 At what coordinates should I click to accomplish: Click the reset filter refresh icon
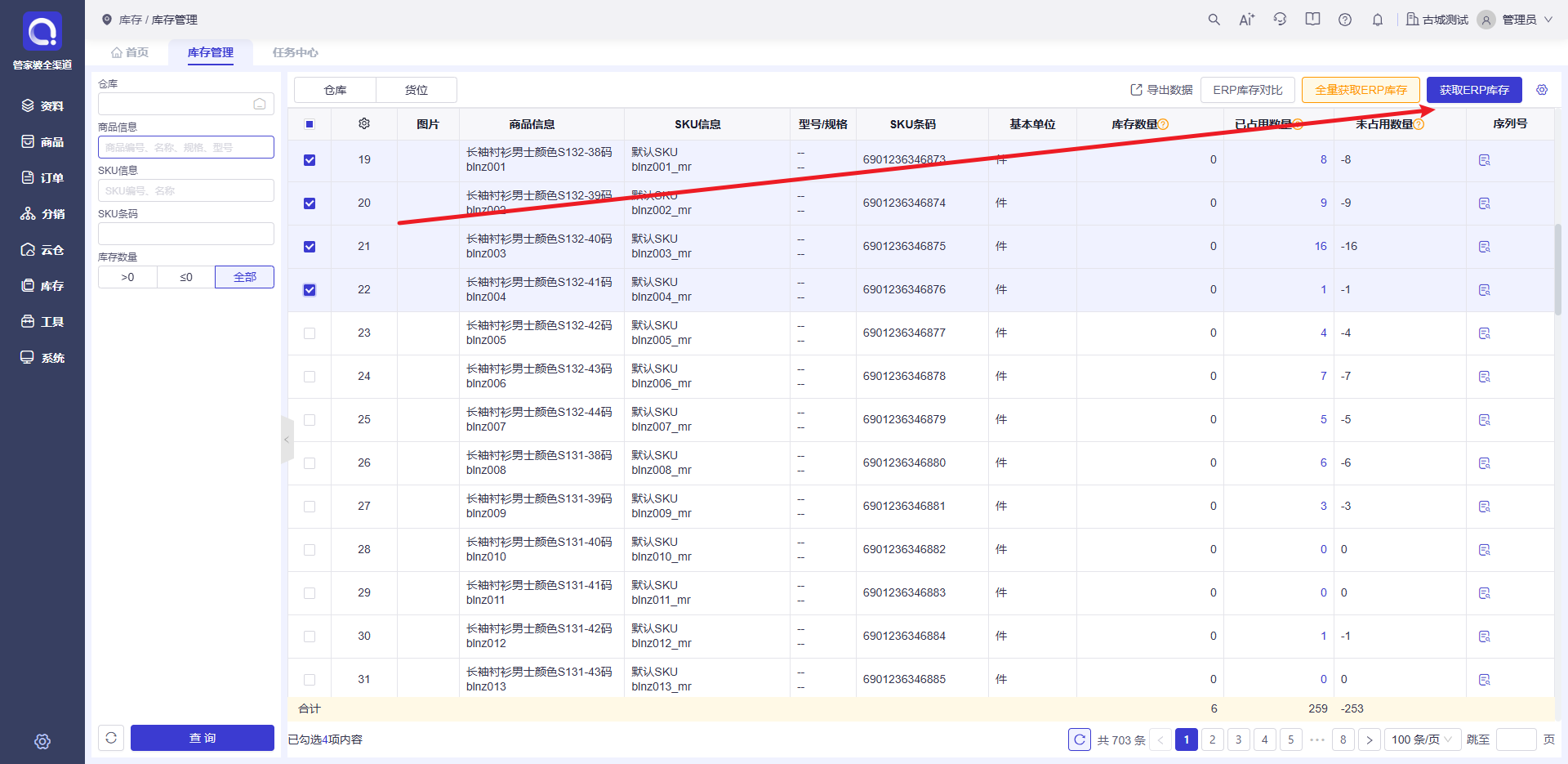point(111,738)
